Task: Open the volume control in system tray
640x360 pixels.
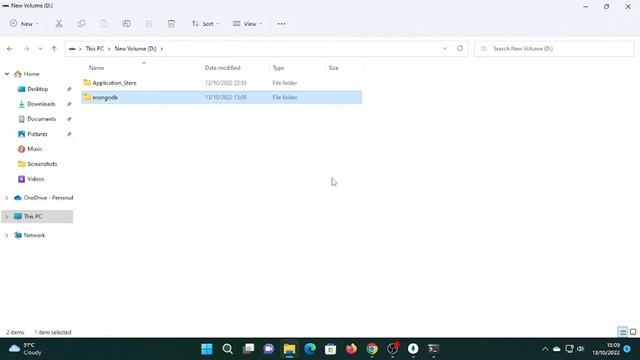Action: 581,349
